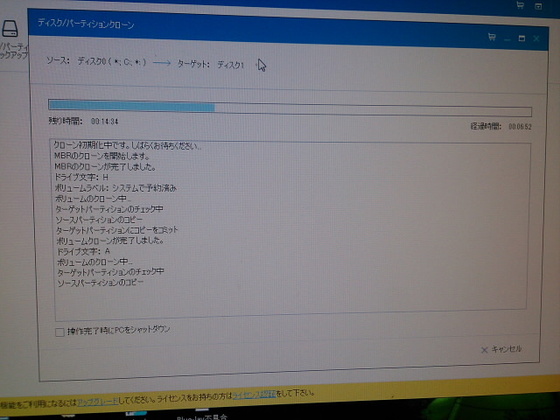Enable shutdown PC when operation completes checkbox

[60, 332]
